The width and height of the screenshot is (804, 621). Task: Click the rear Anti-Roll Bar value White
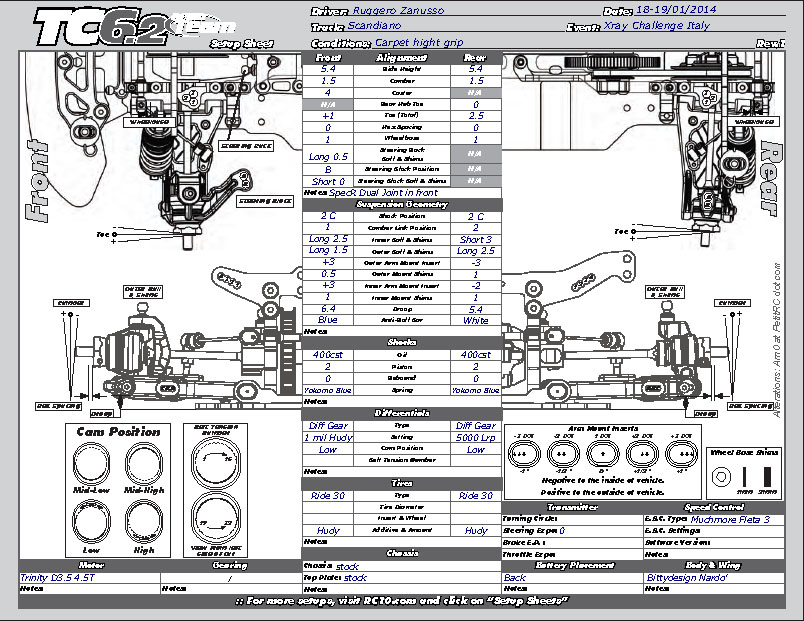[476, 320]
